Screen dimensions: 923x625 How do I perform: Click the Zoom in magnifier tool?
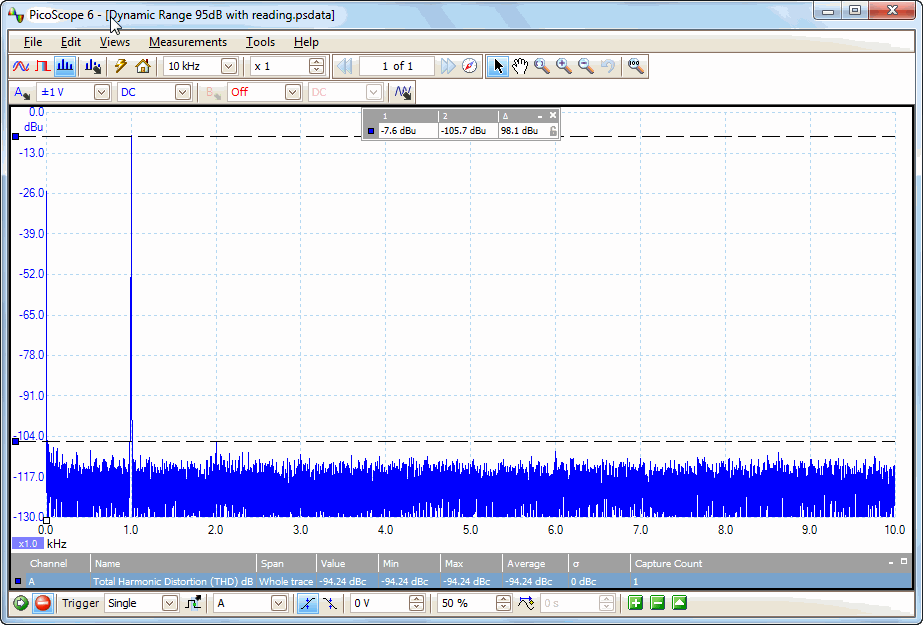click(x=564, y=66)
